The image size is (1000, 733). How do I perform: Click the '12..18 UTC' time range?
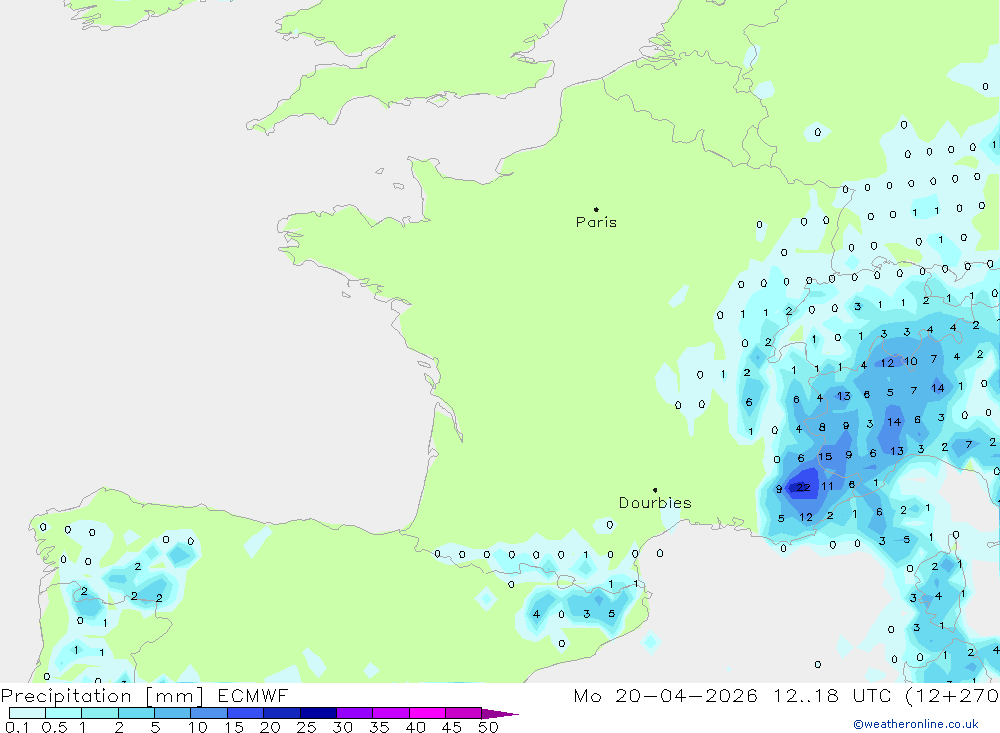click(832, 695)
